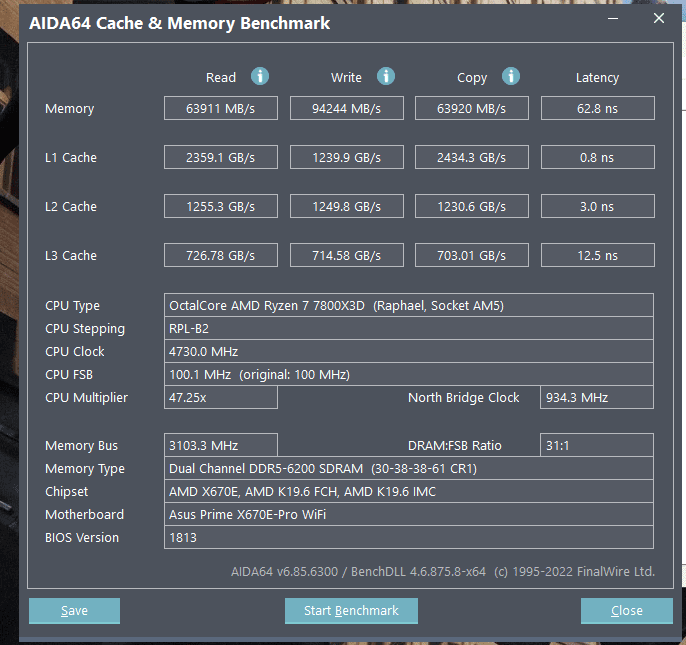Click the North Bridge Clock value
The height and width of the screenshot is (645, 686).
click(x=597, y=397)
